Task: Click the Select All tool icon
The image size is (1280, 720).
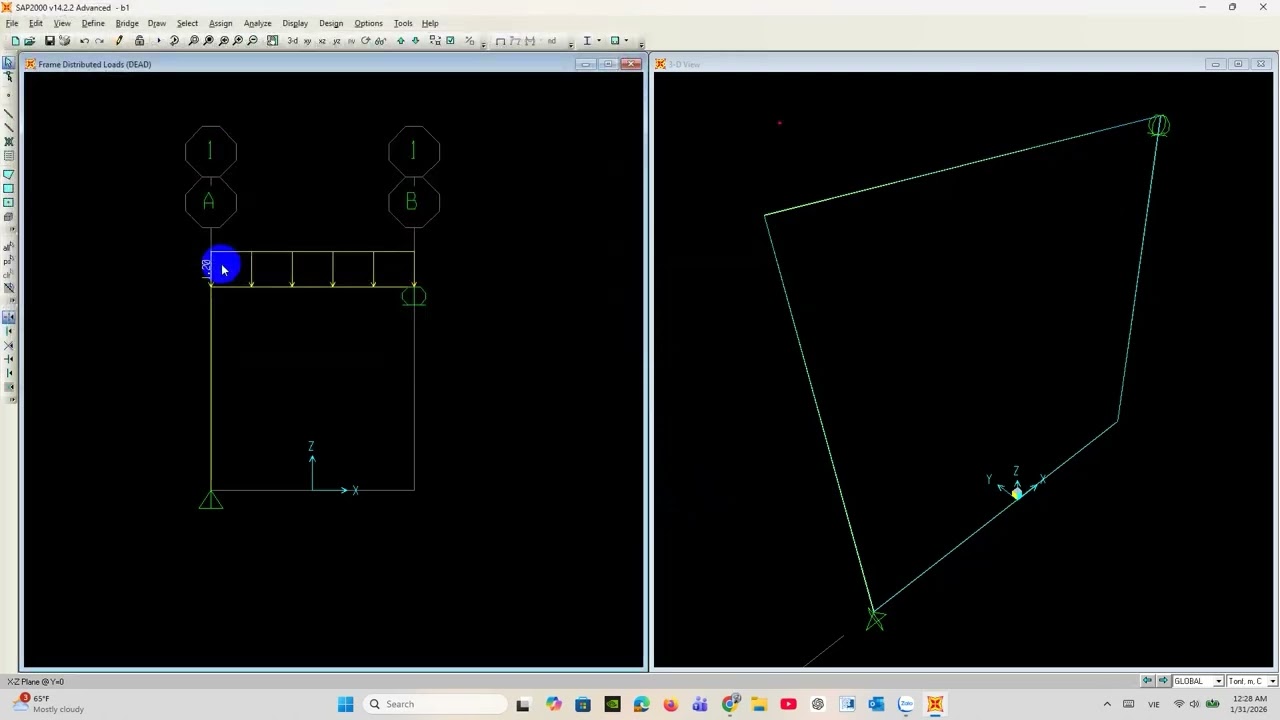Action: point(9,246)
